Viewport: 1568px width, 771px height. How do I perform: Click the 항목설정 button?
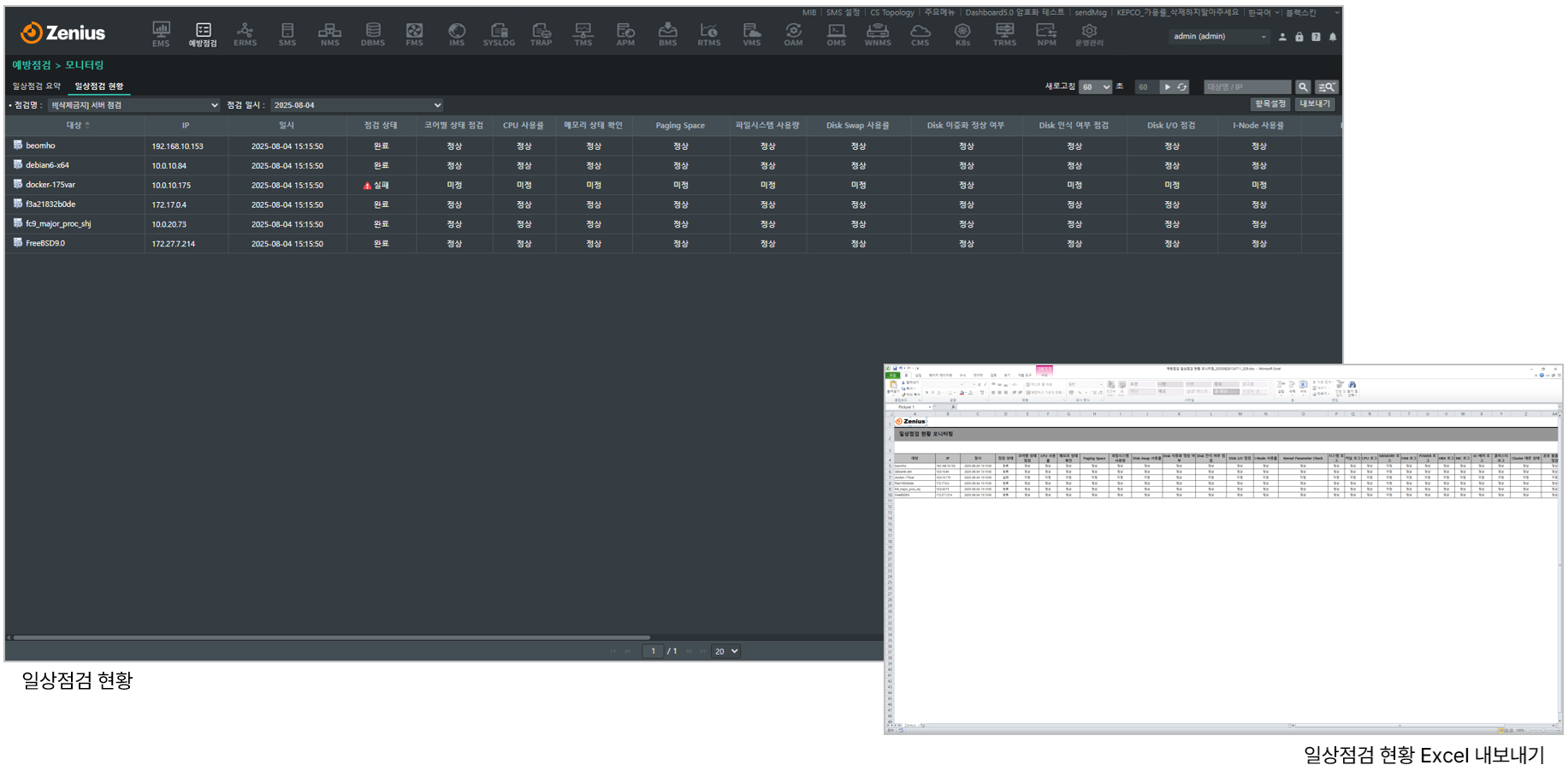[1269, 104]
